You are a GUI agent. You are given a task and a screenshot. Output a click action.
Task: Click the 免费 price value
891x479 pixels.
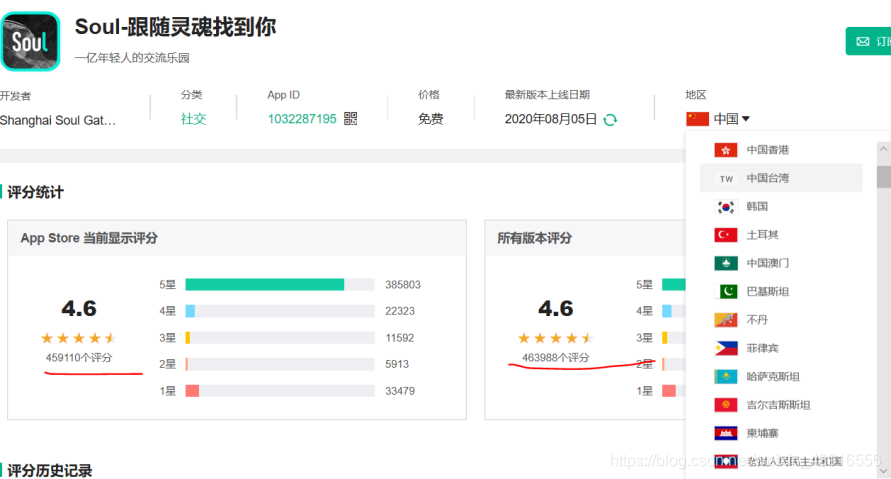(430, 119)
